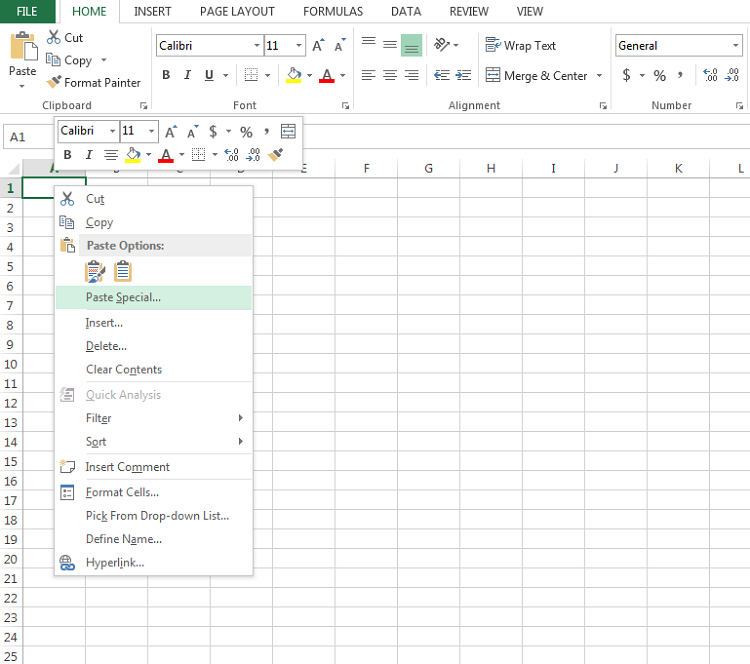Expand the Merge & Center dropdown arrow
Screen dimensions: 750x664
coord(599,76)
